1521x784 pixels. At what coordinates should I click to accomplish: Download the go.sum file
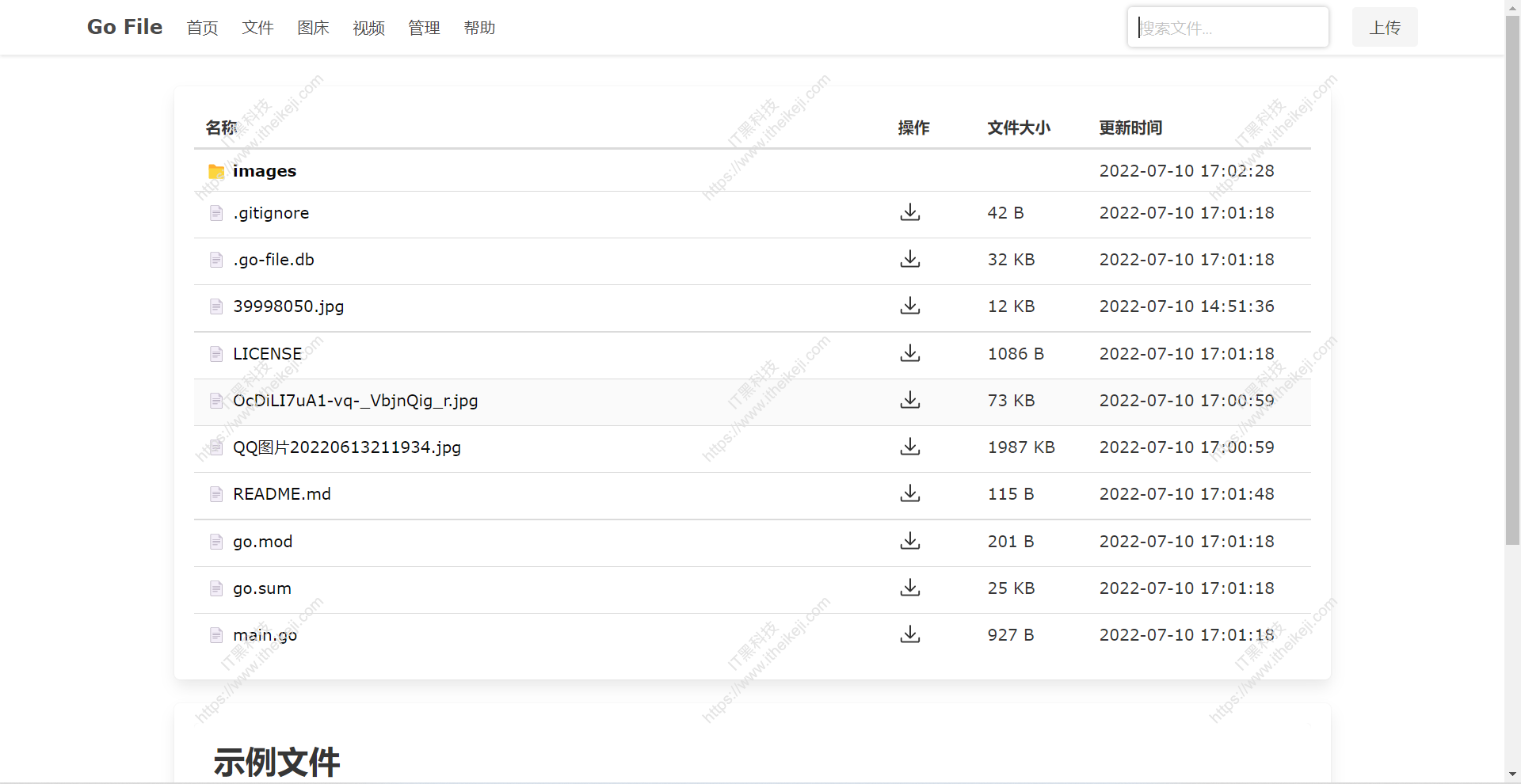pyautogui.click(x=909, y=588)
